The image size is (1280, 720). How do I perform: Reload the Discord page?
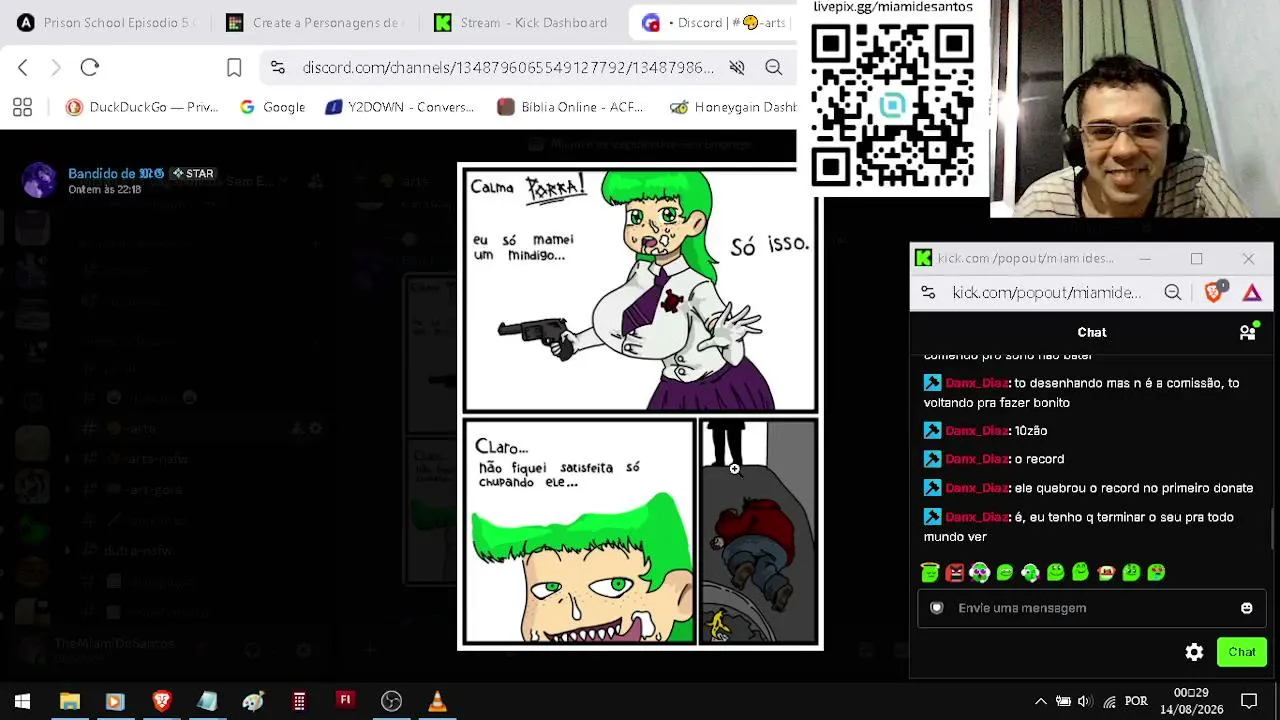coord(90,67)
